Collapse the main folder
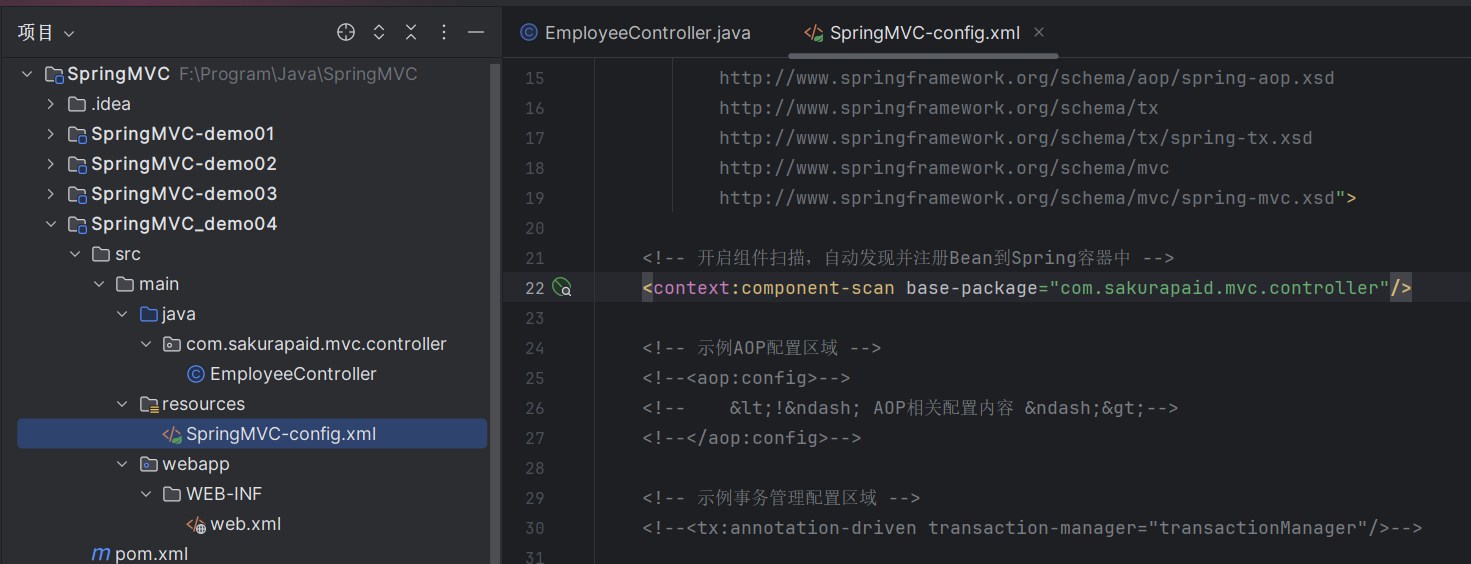Viewport: 1471px width, 564px height. [99, 284]
